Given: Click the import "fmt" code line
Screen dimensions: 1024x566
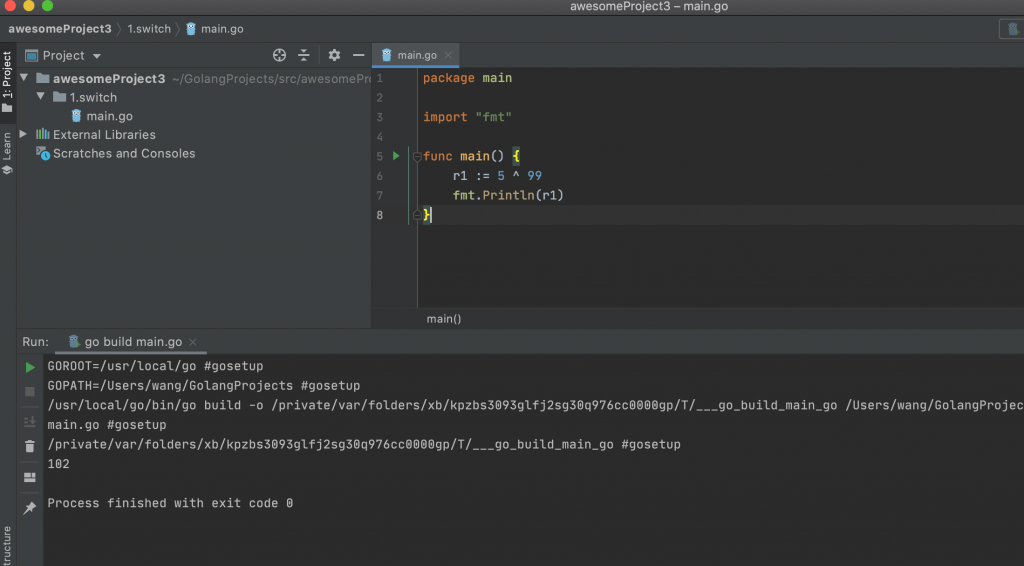Looking at the screenshot, I should (467, 117).
